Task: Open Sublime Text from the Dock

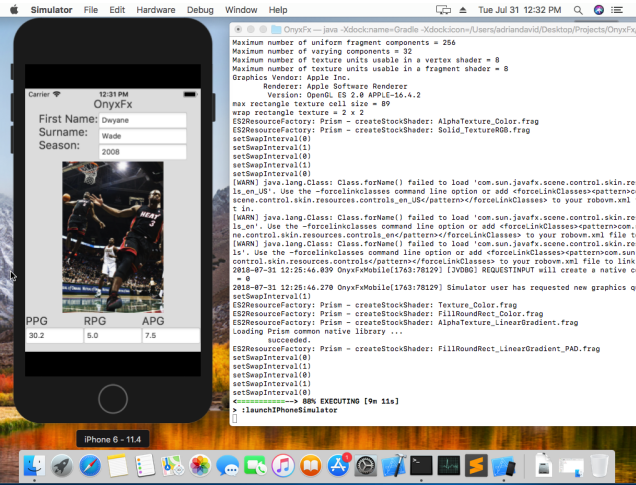Action: pos(476,466)
